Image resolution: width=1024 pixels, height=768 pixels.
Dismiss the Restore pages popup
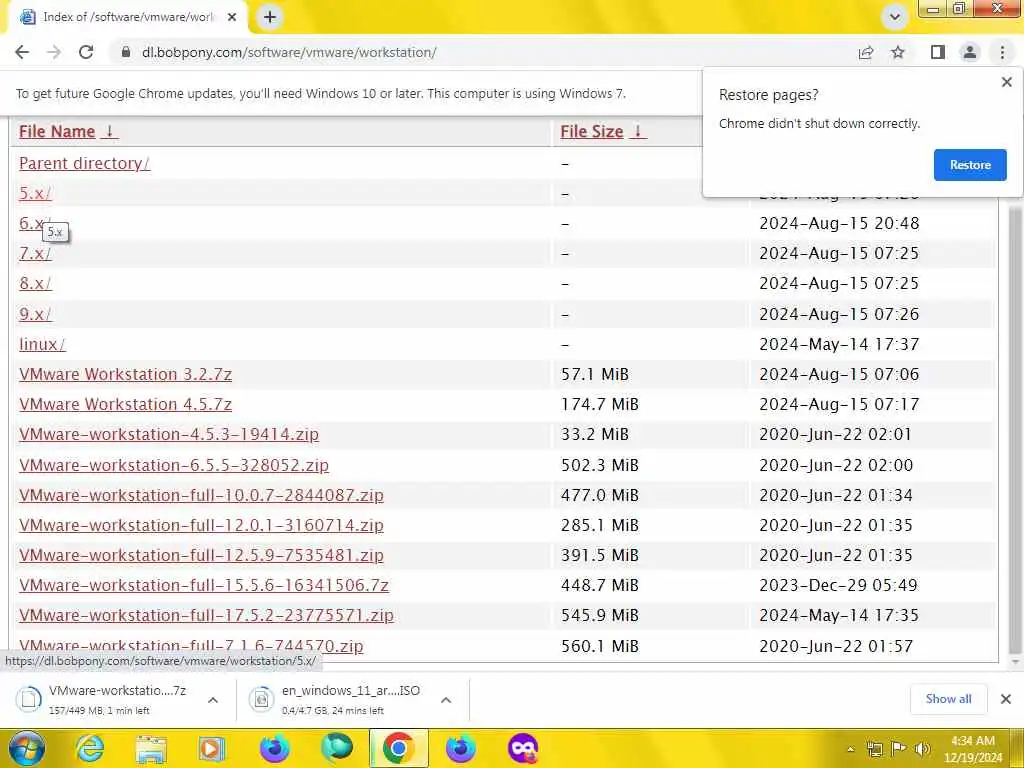point(1006,82)
